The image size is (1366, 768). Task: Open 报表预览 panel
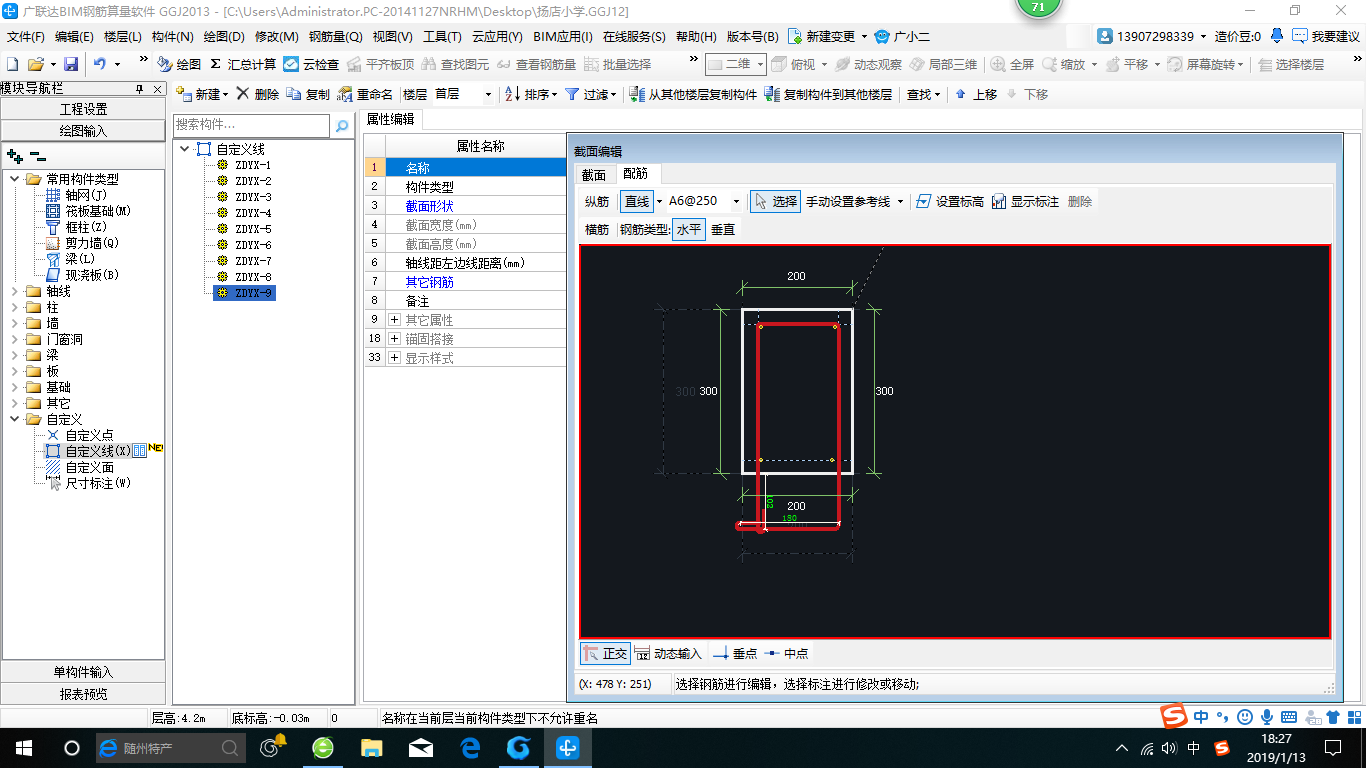pos(83,694)
